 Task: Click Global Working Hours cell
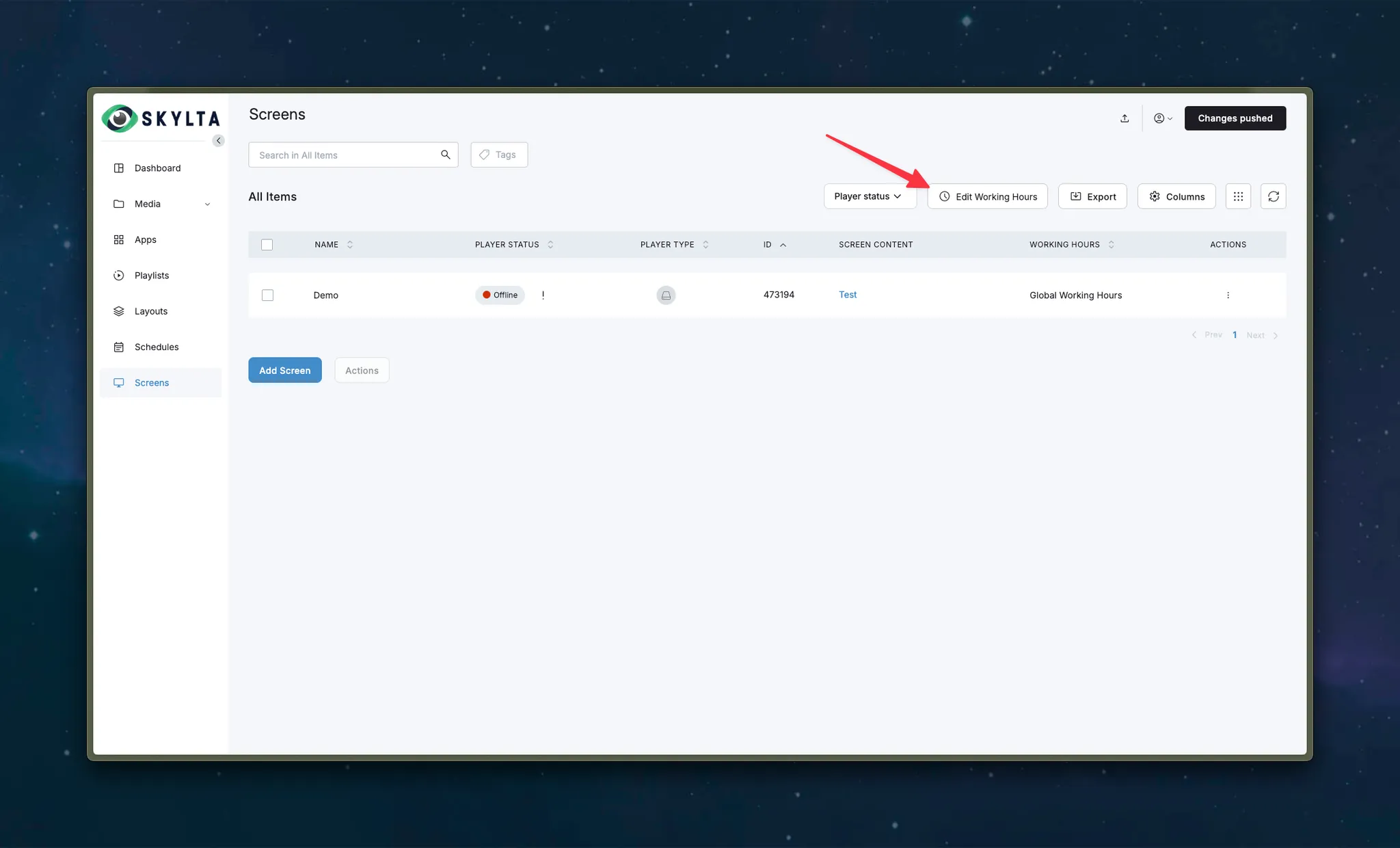(1076, 295)
